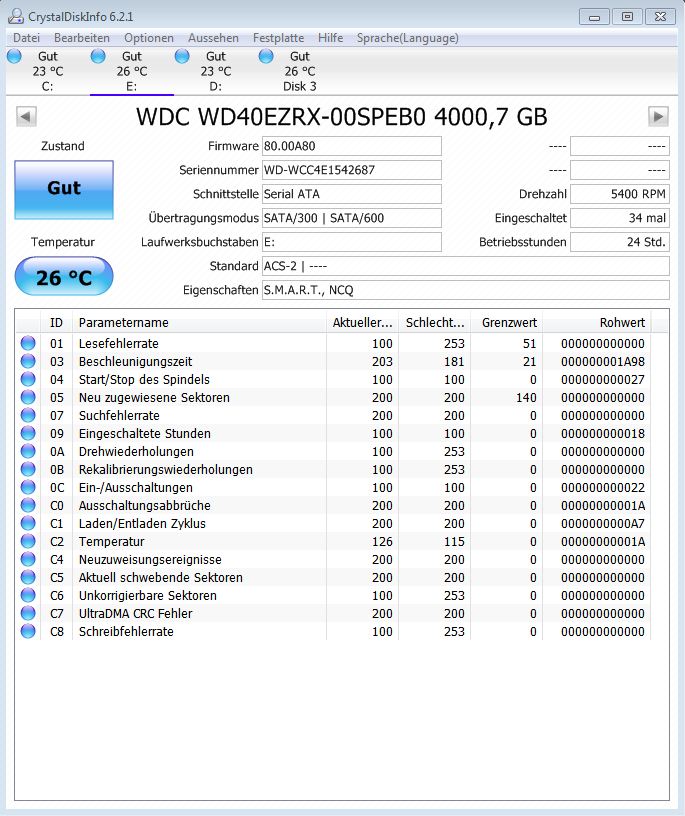Open the Aussehen menu
The width and height of the screenshot is (685, 816).
213,38
